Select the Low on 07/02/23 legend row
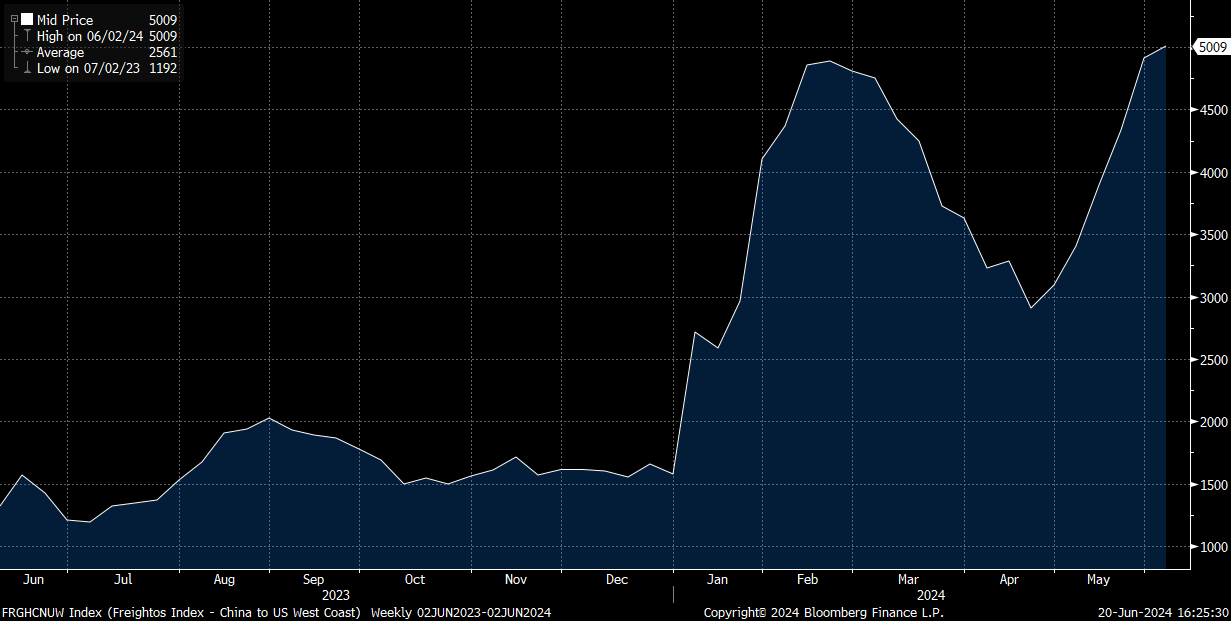The height and width of the screenshot is (621, 1231). pyautogui.click(x=88, y=68)
